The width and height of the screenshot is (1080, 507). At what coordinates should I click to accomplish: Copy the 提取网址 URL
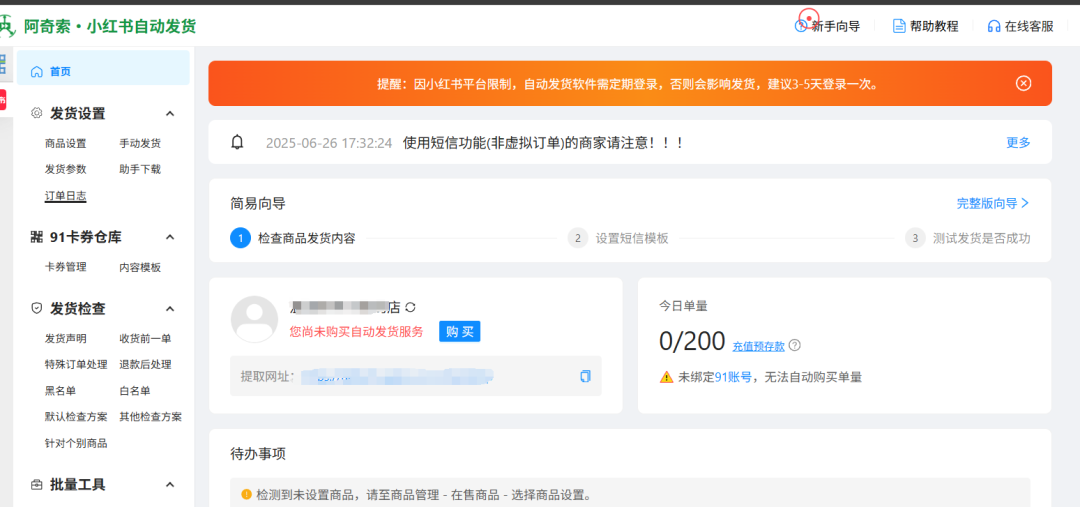coord(585,376)
